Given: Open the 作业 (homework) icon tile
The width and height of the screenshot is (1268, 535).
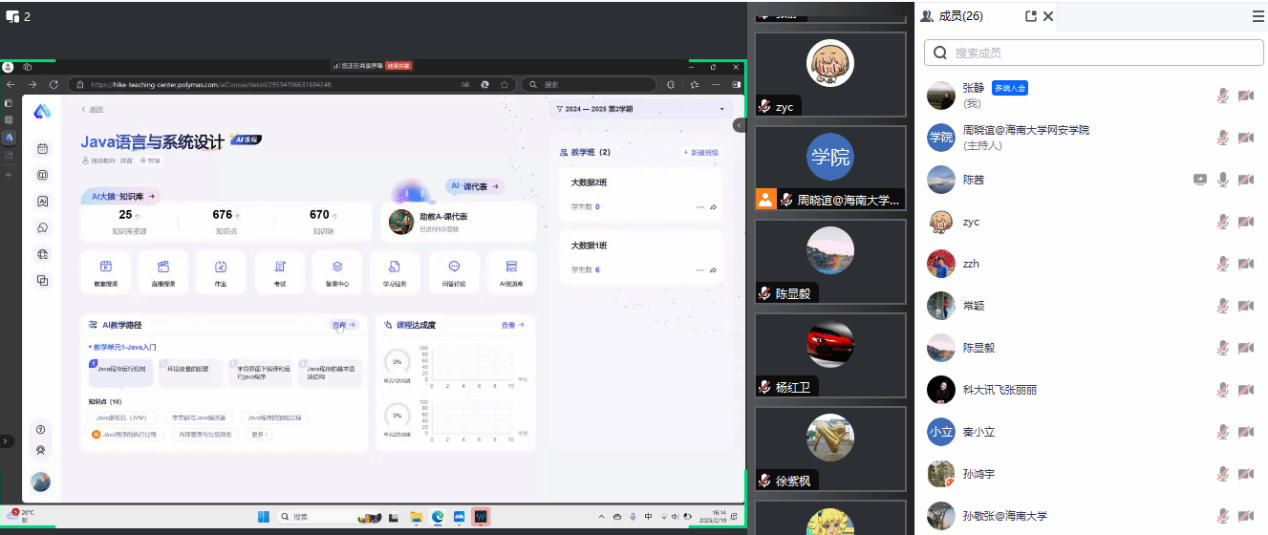Looking at the screenshot, I should tap(221, 271).
